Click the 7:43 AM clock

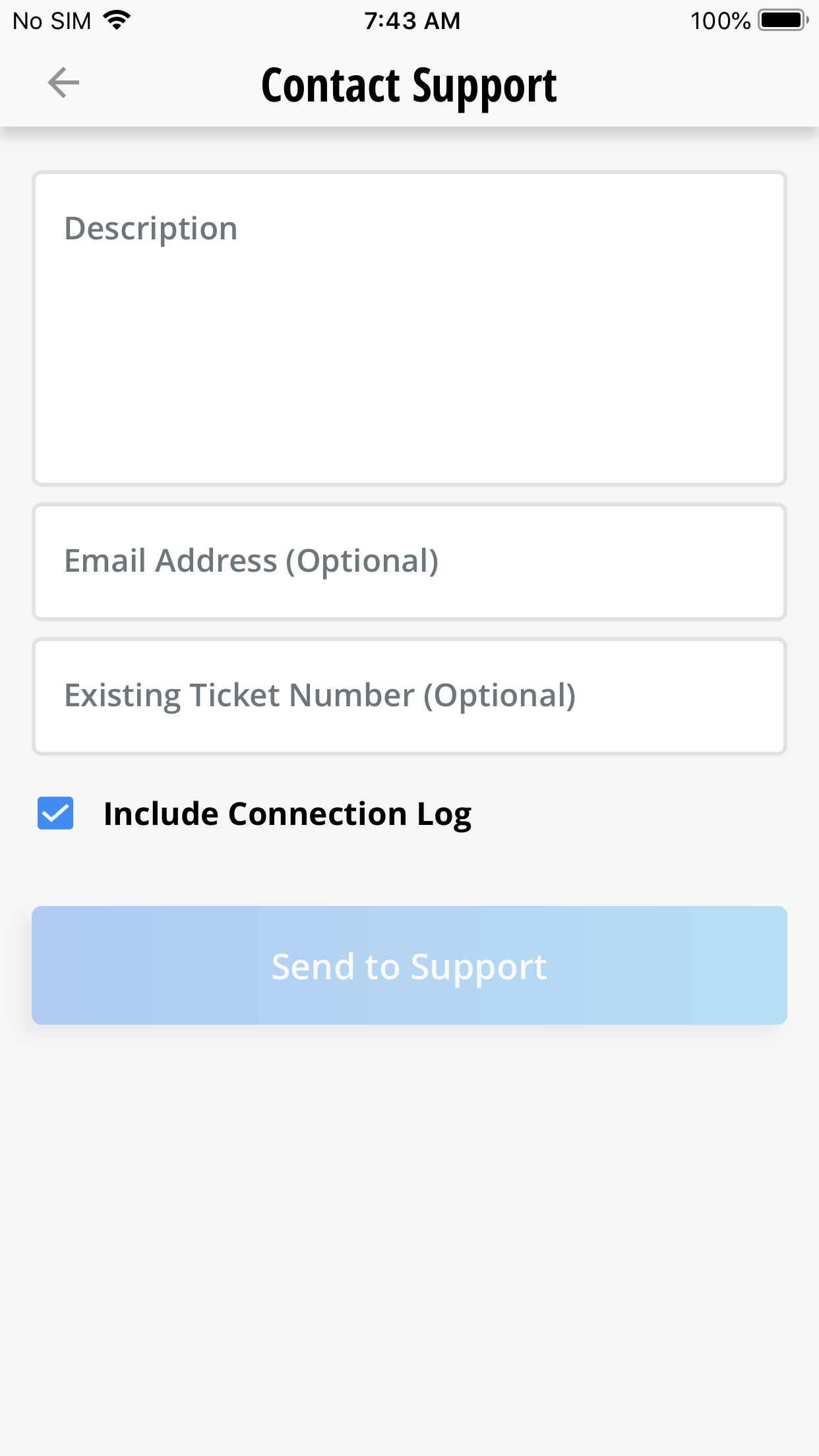[412, 21]
